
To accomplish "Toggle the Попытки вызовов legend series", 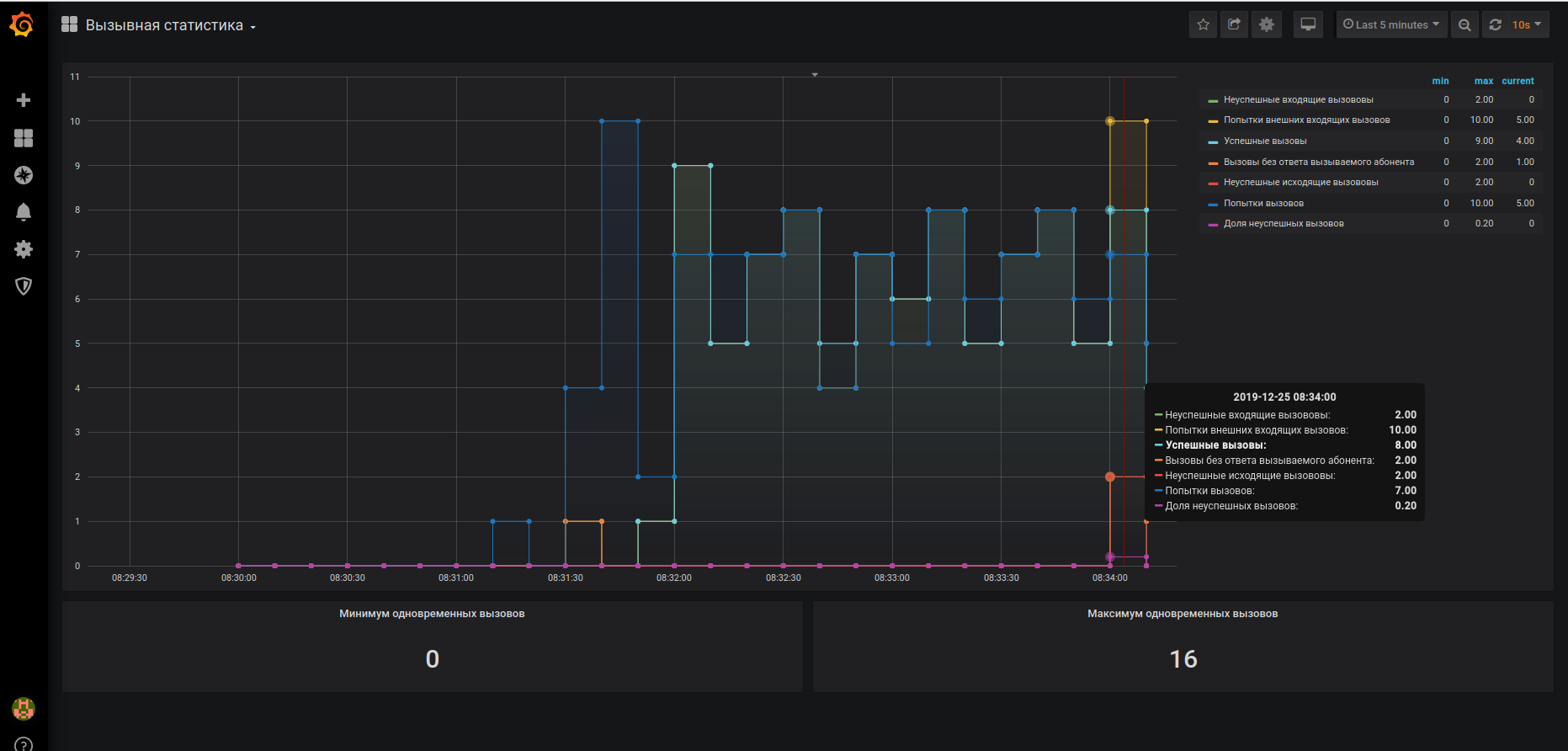I will point(1263,203).
